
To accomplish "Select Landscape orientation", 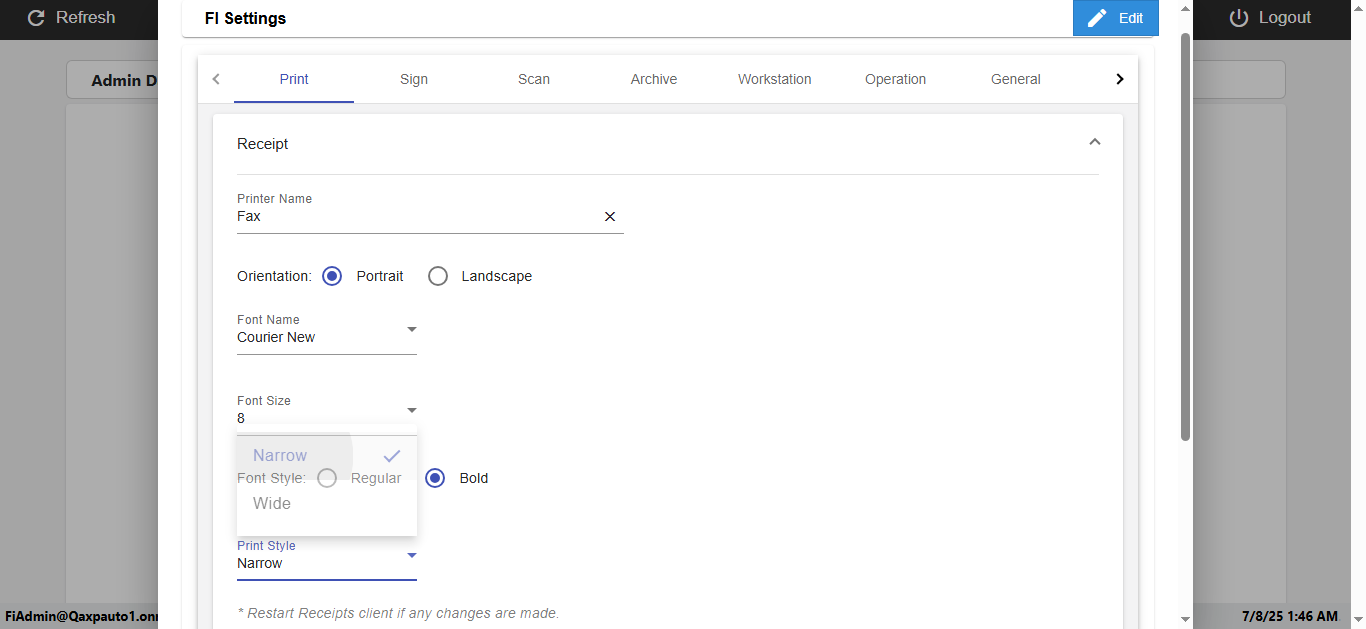I will pos(438,276).
